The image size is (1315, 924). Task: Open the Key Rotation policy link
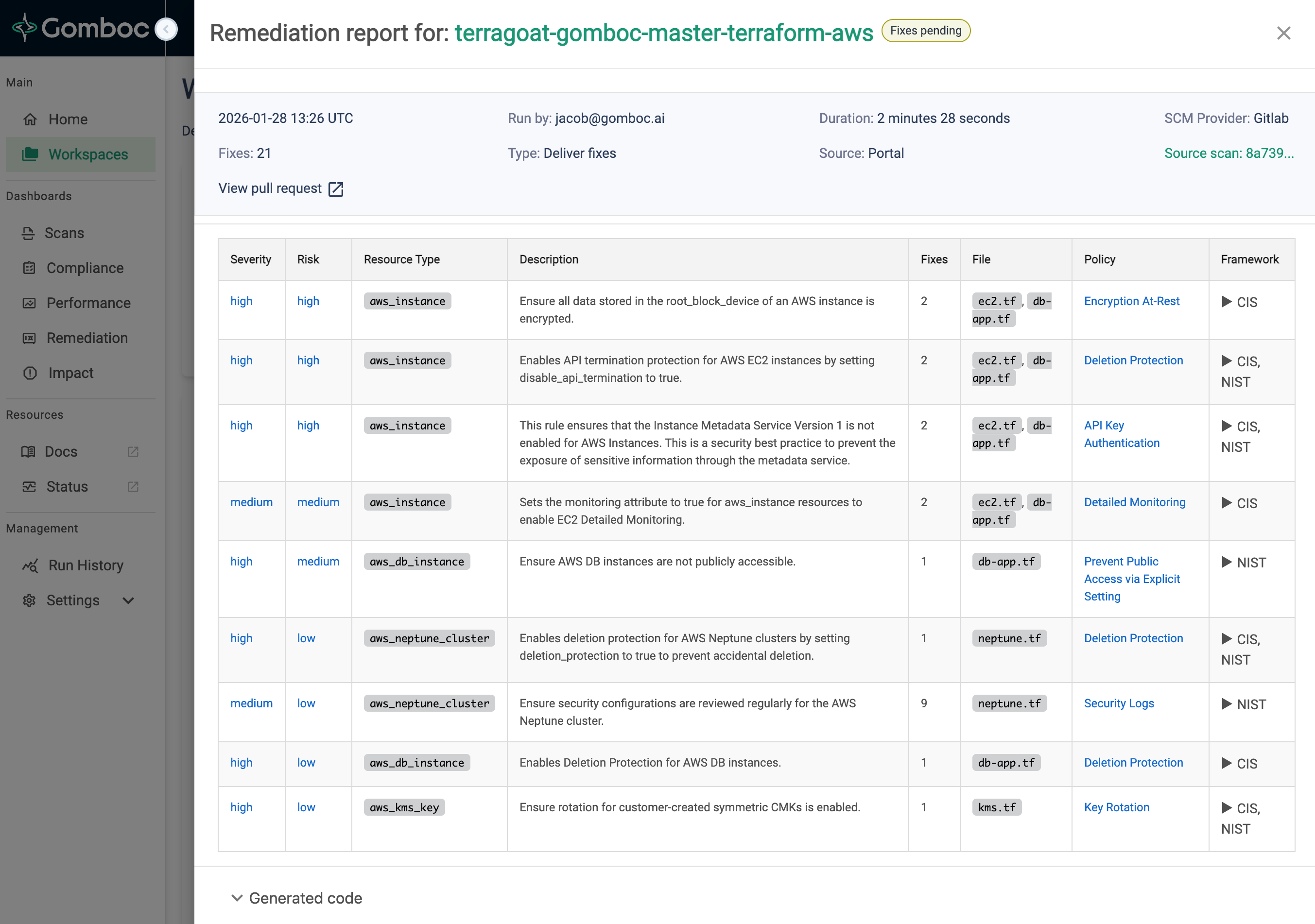pyautogui.click(x=1116, y=807)
